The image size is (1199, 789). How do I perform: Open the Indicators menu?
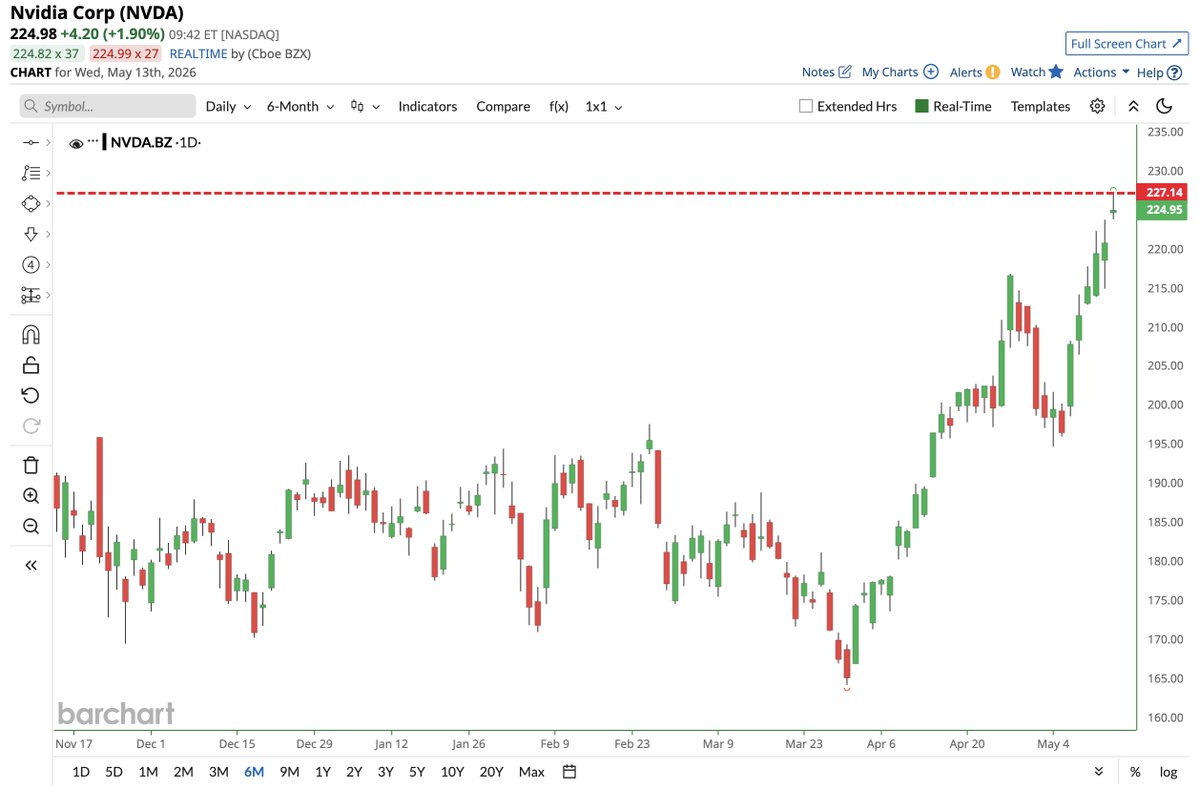[427, 106]
